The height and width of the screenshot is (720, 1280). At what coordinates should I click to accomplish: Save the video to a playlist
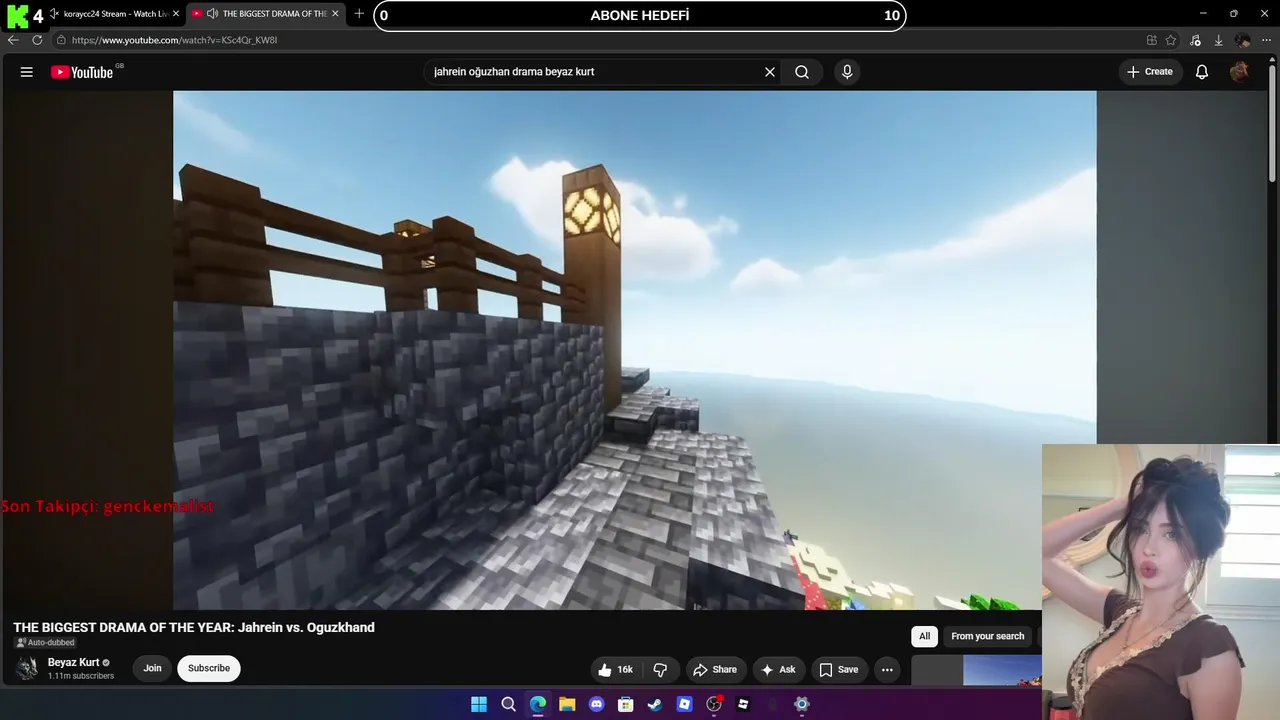(839, 670)
